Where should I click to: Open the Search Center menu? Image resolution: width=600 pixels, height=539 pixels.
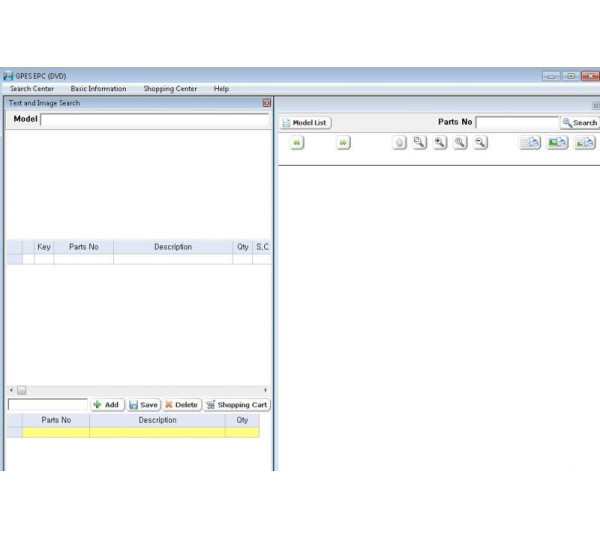[x=32, y=89]
